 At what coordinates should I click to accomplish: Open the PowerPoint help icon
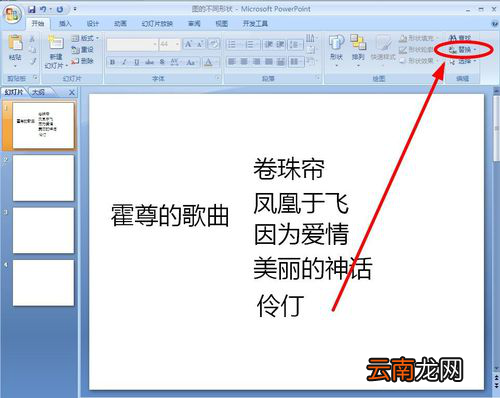click(x=495, y=24)
